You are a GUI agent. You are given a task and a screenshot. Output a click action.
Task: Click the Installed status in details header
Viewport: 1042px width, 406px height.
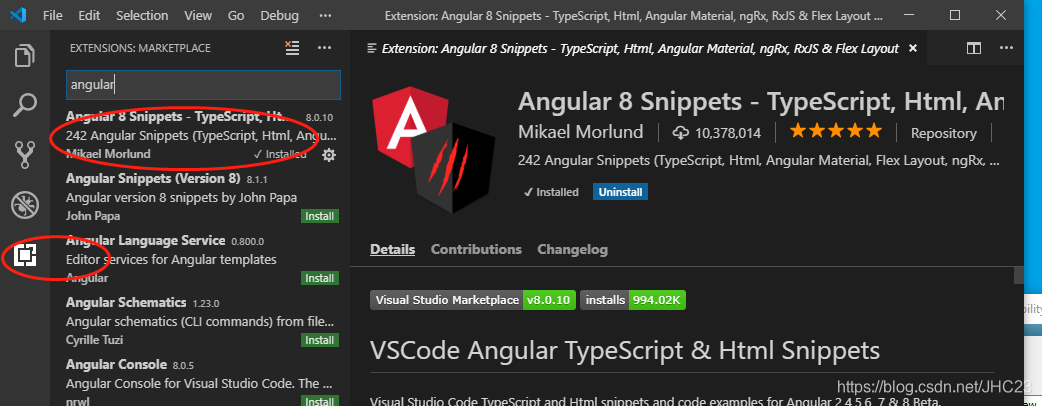tap(551, 192)
